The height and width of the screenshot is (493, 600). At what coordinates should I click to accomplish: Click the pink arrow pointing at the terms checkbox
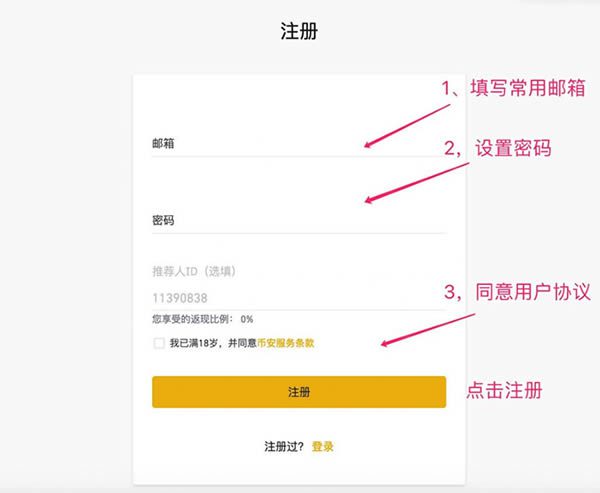[428, 330]
